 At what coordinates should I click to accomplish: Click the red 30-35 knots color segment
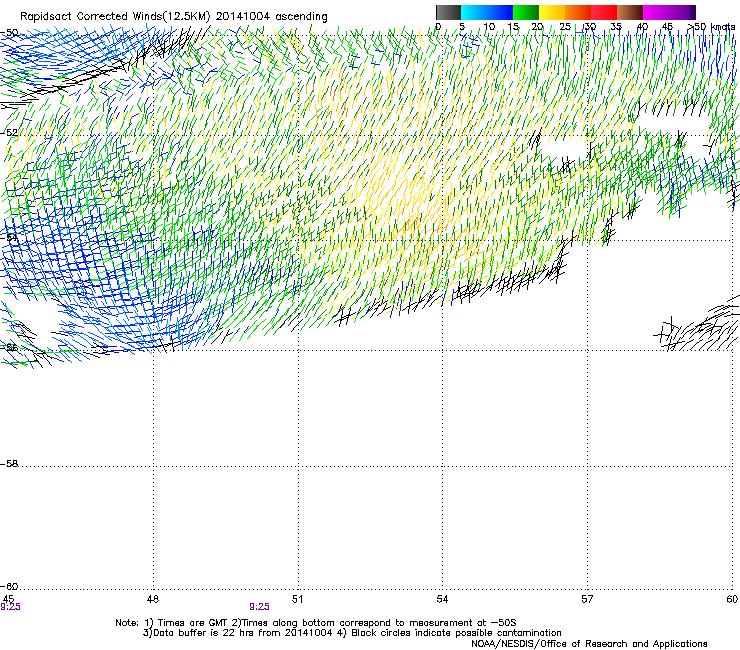pyautogui.click(x=604, y=12)
